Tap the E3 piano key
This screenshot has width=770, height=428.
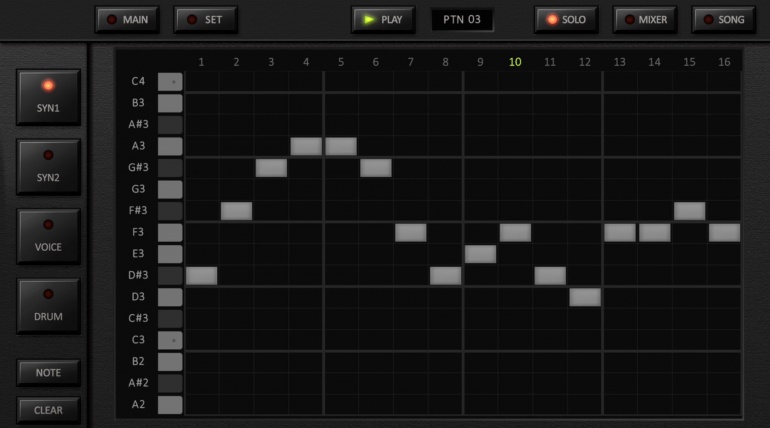click(170, 254)
